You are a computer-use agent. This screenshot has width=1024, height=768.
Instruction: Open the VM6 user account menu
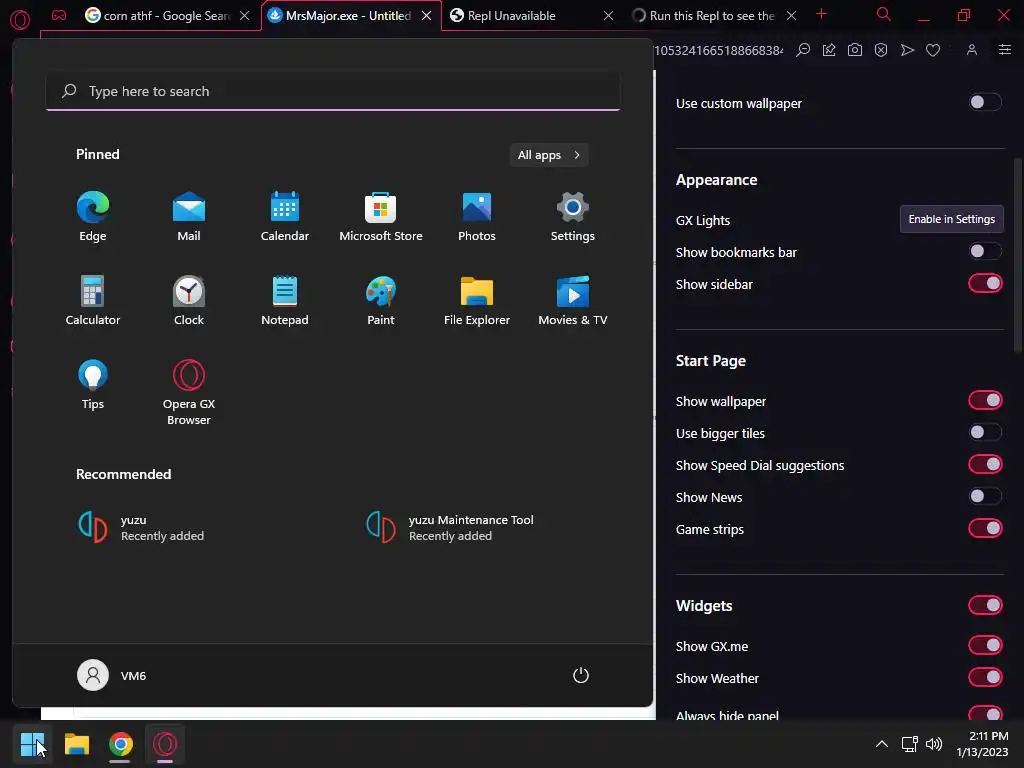pyautogui.click(x=112, y=675)
